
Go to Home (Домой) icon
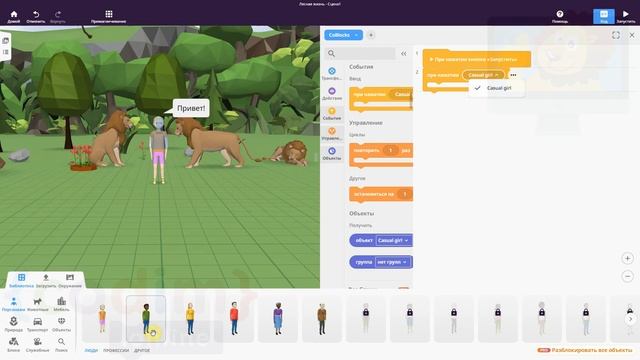[x=13, y=15]
